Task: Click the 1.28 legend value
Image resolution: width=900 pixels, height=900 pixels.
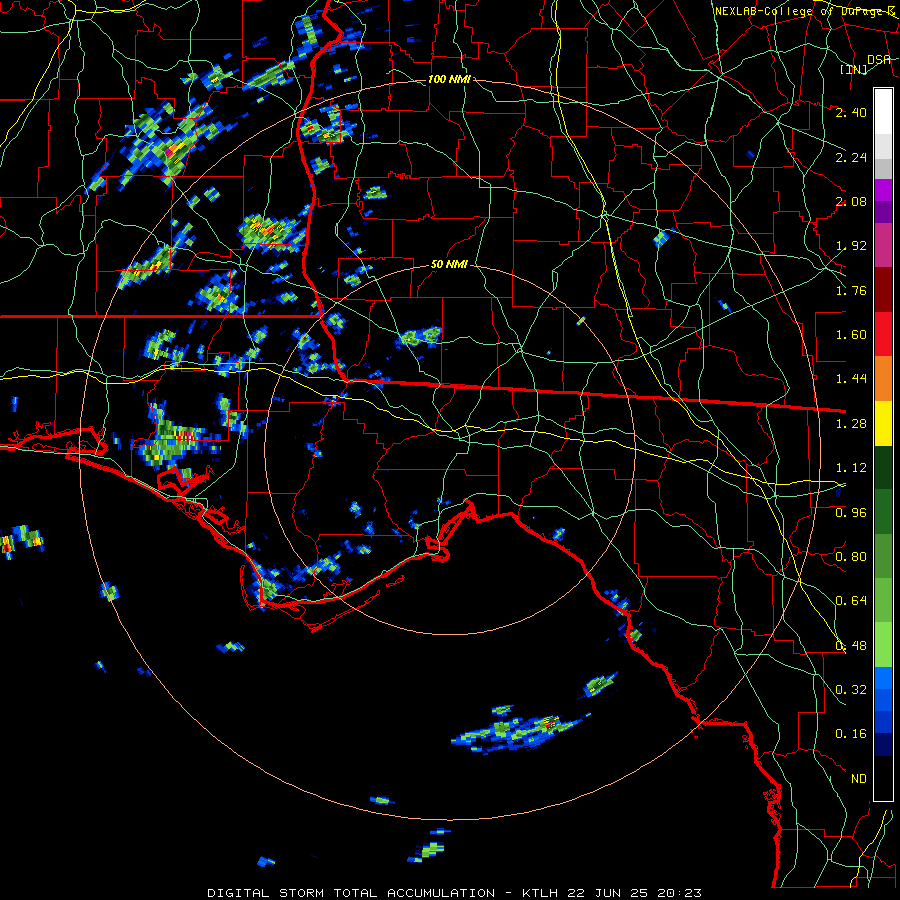Action: [x=851, y=424]
